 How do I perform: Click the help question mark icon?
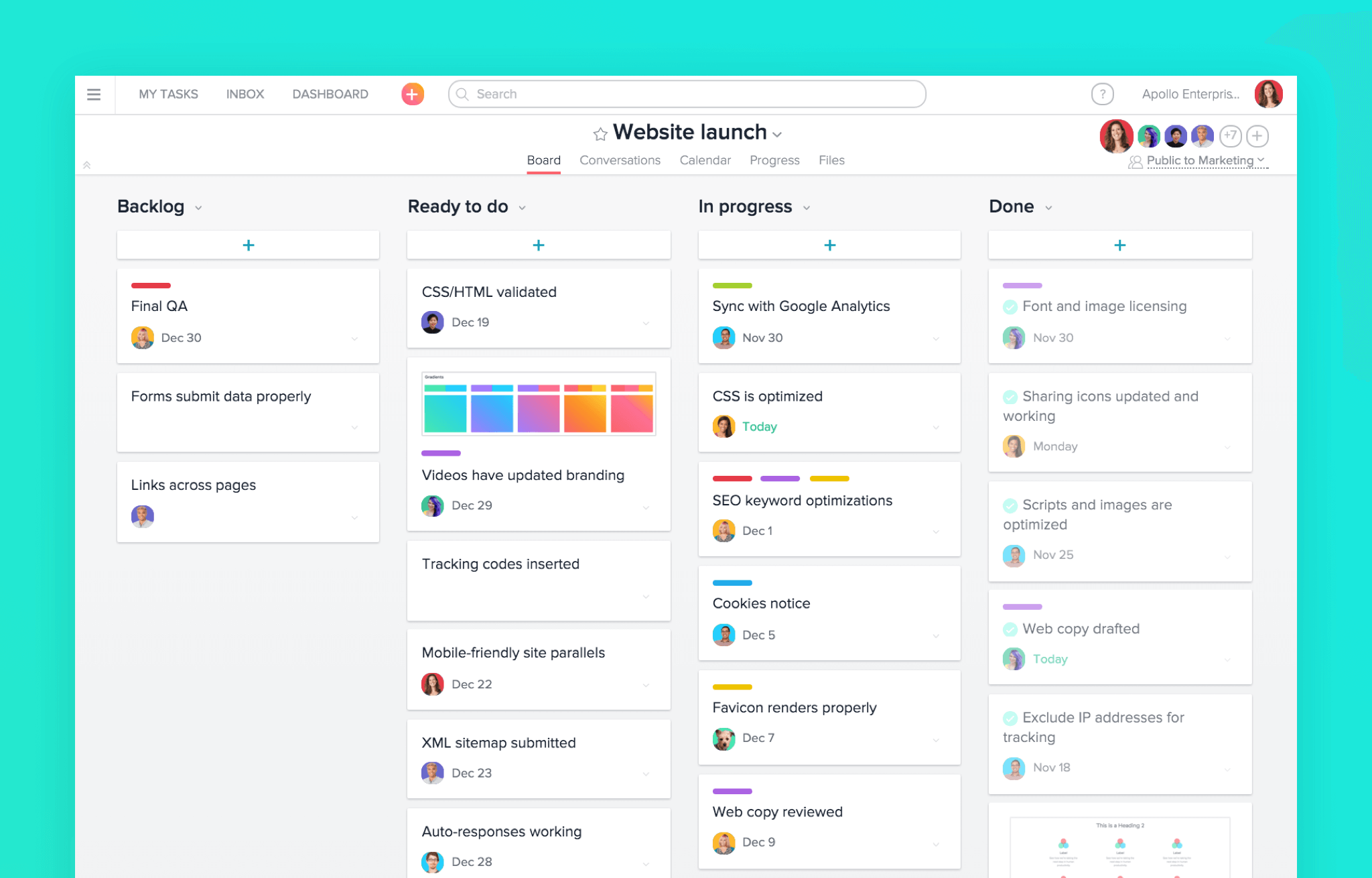1101,94
